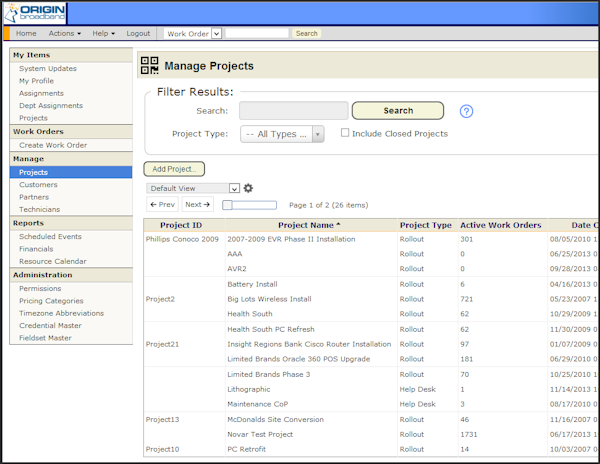Click the Add Project button
The width and height of the screenshot is (600, 464).
pyautogui.click(x=174, y=169)
